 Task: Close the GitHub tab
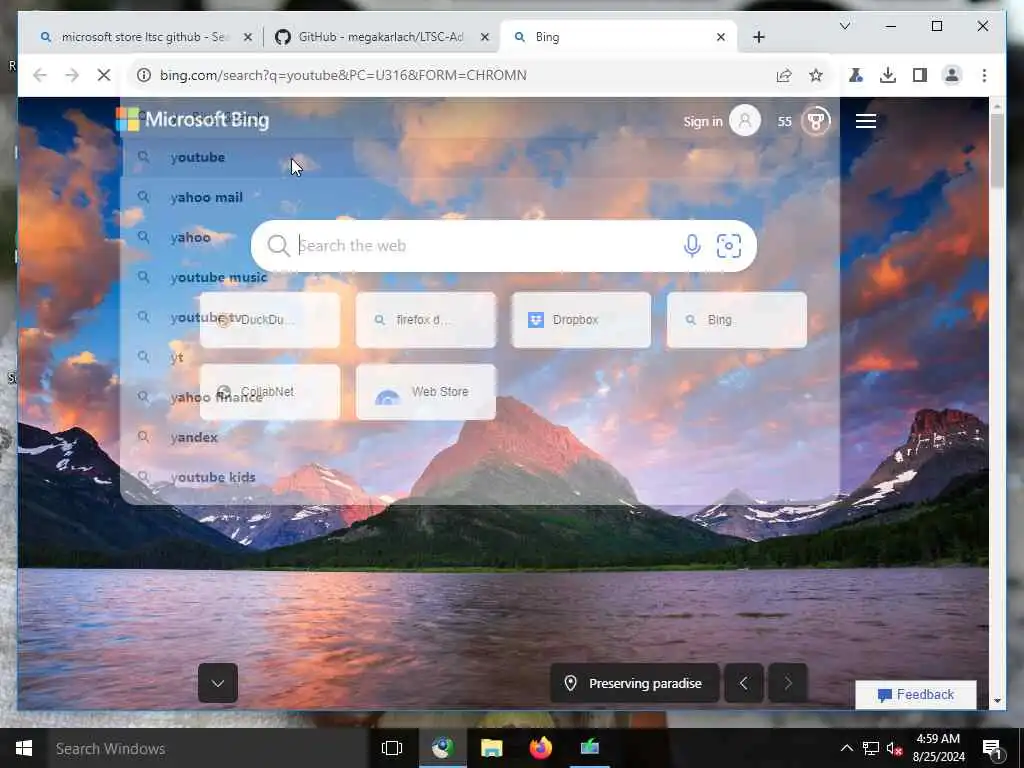coord(485,37)
